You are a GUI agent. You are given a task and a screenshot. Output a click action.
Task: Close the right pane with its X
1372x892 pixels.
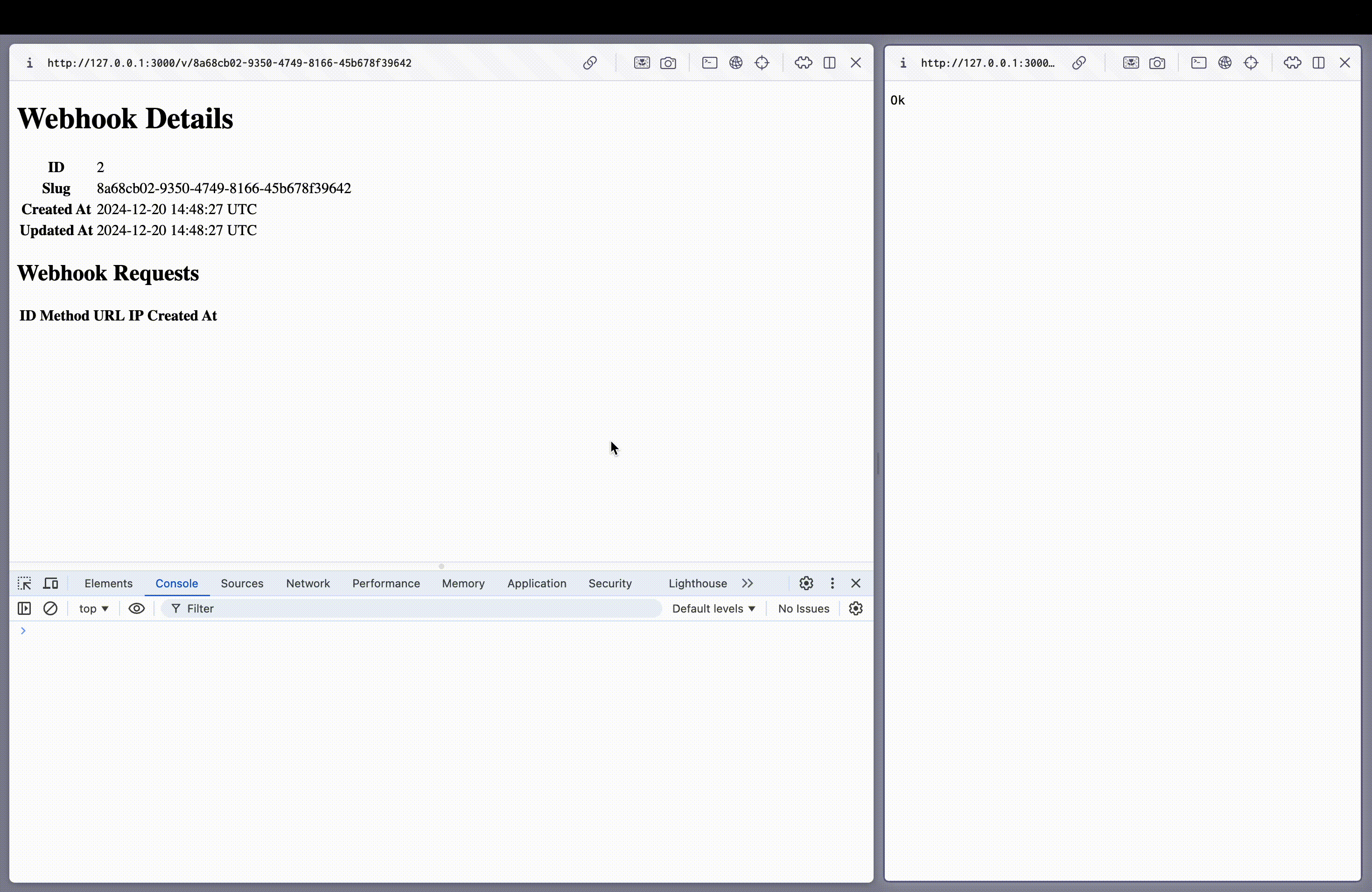tap(1345, 63)
